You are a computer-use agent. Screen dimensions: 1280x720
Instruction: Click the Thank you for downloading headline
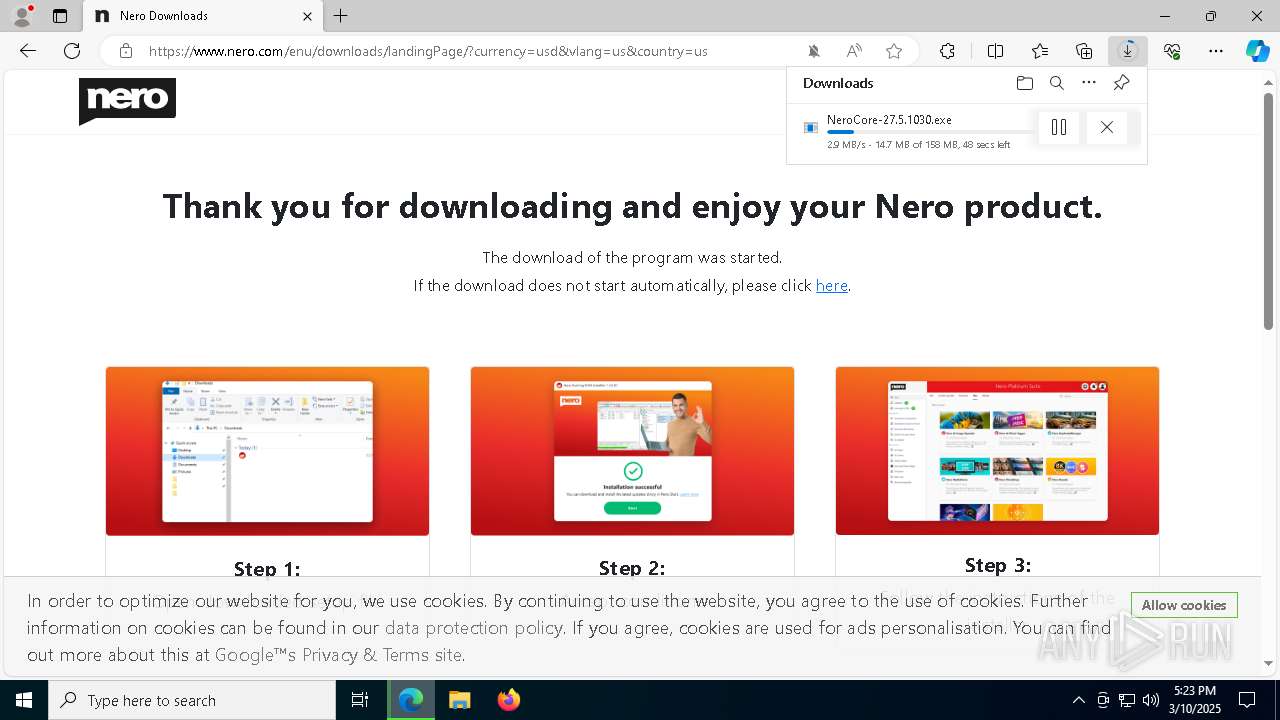click(x=632, y=206)
